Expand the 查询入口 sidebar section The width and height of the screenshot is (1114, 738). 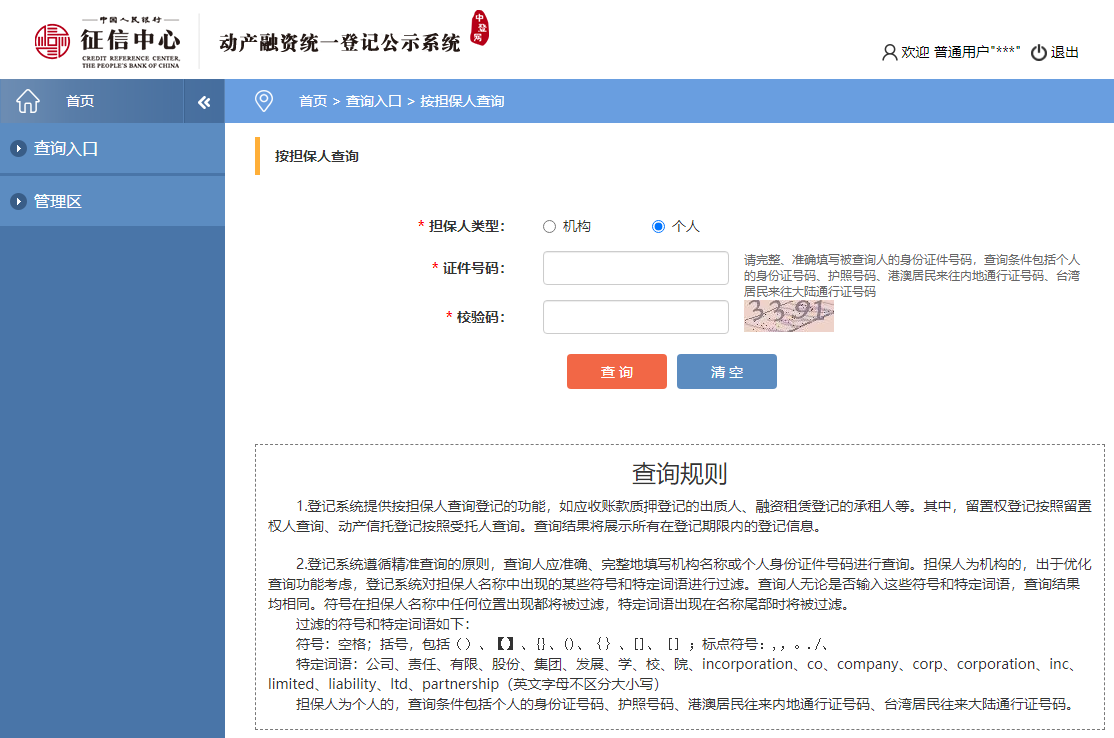(x=66, y=149)
